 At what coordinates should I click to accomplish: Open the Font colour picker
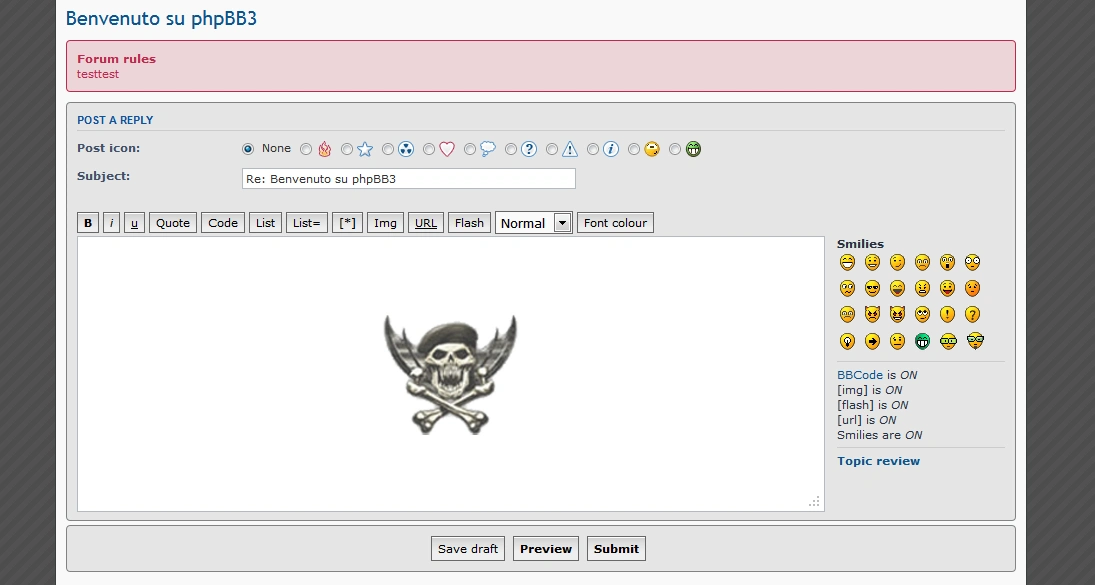[x=615, y=223]
